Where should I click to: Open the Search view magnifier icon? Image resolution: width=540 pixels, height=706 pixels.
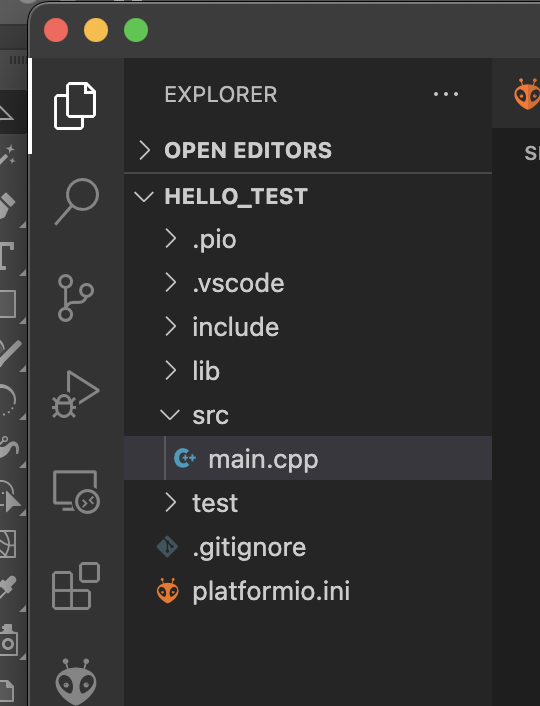[77, 202]
